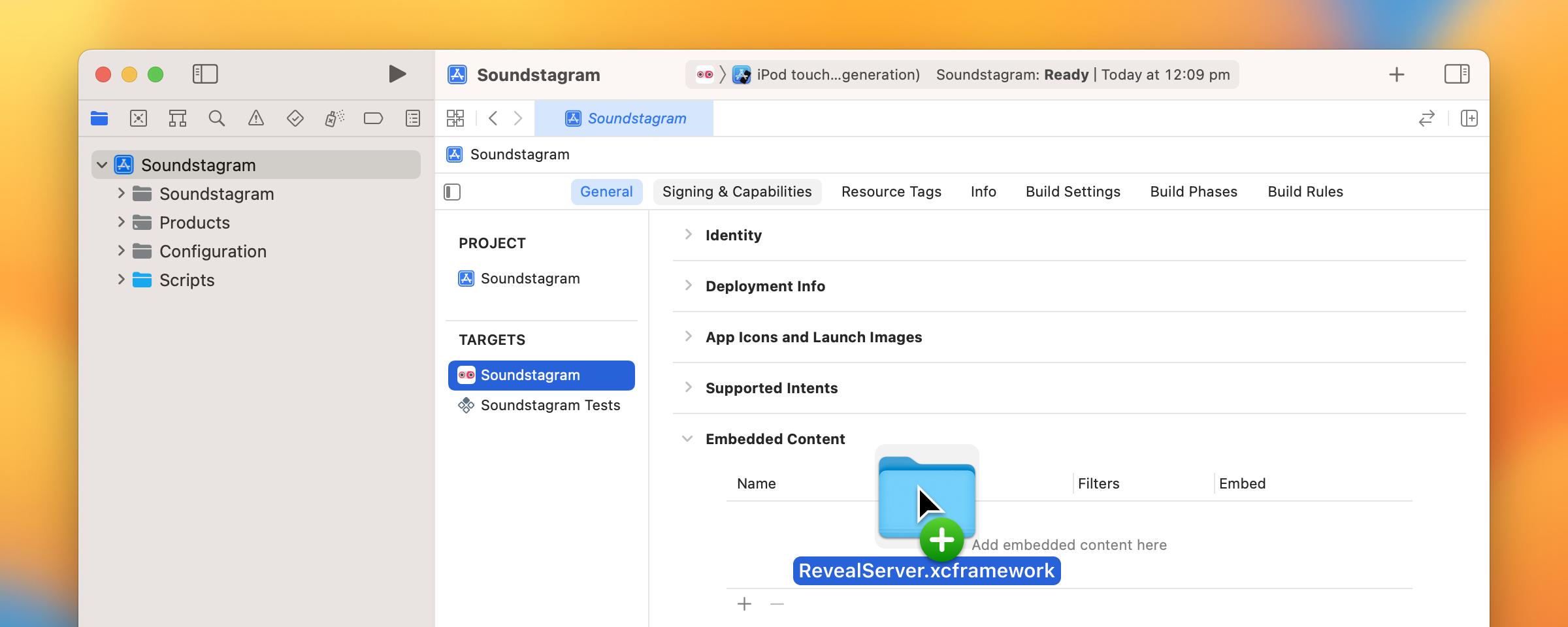Screen dimensions: 1568x627
Task: Switch to the Build Settings tab
Action: [1073, 192]
